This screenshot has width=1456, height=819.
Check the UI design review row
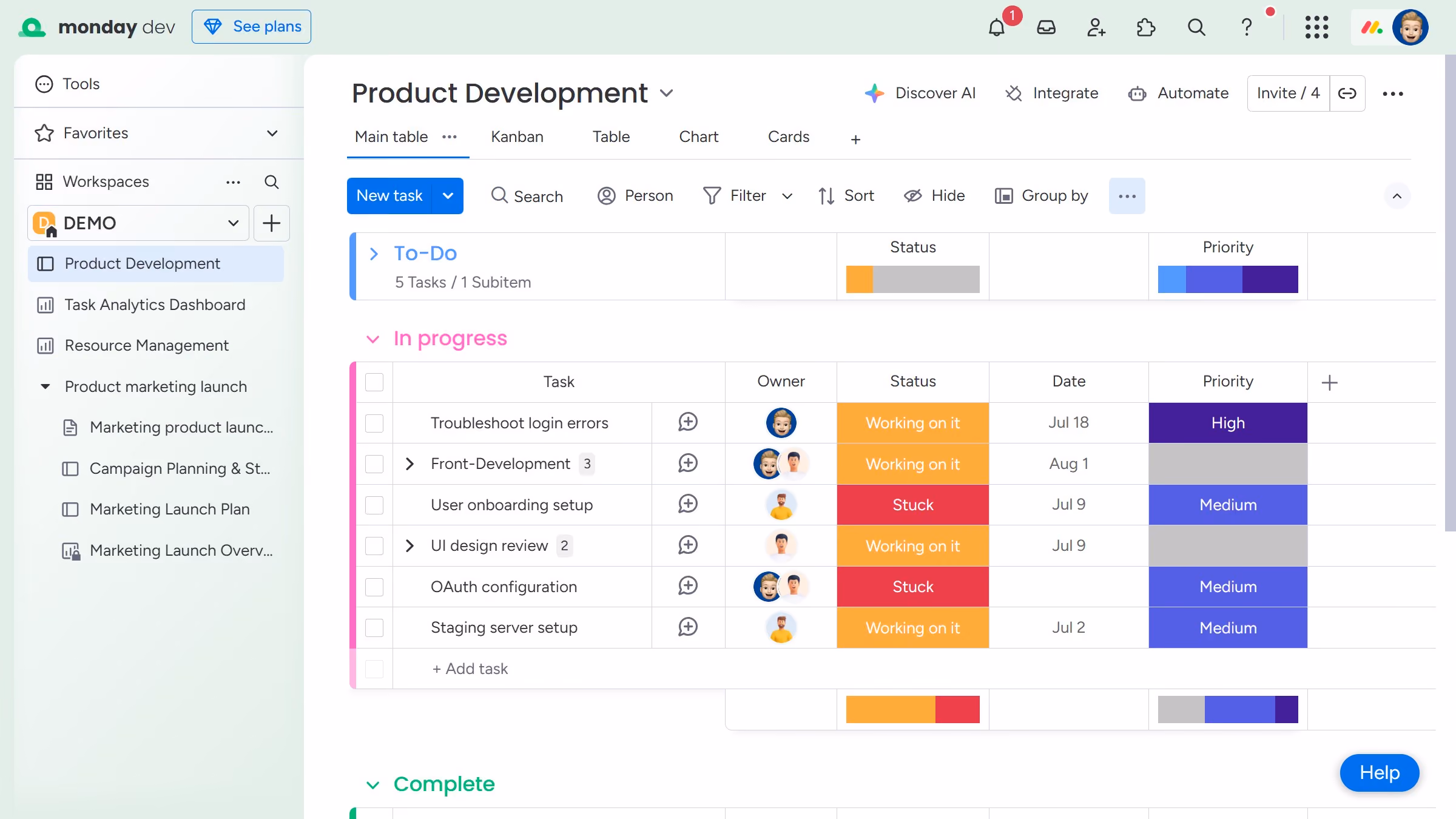[374, 546]
